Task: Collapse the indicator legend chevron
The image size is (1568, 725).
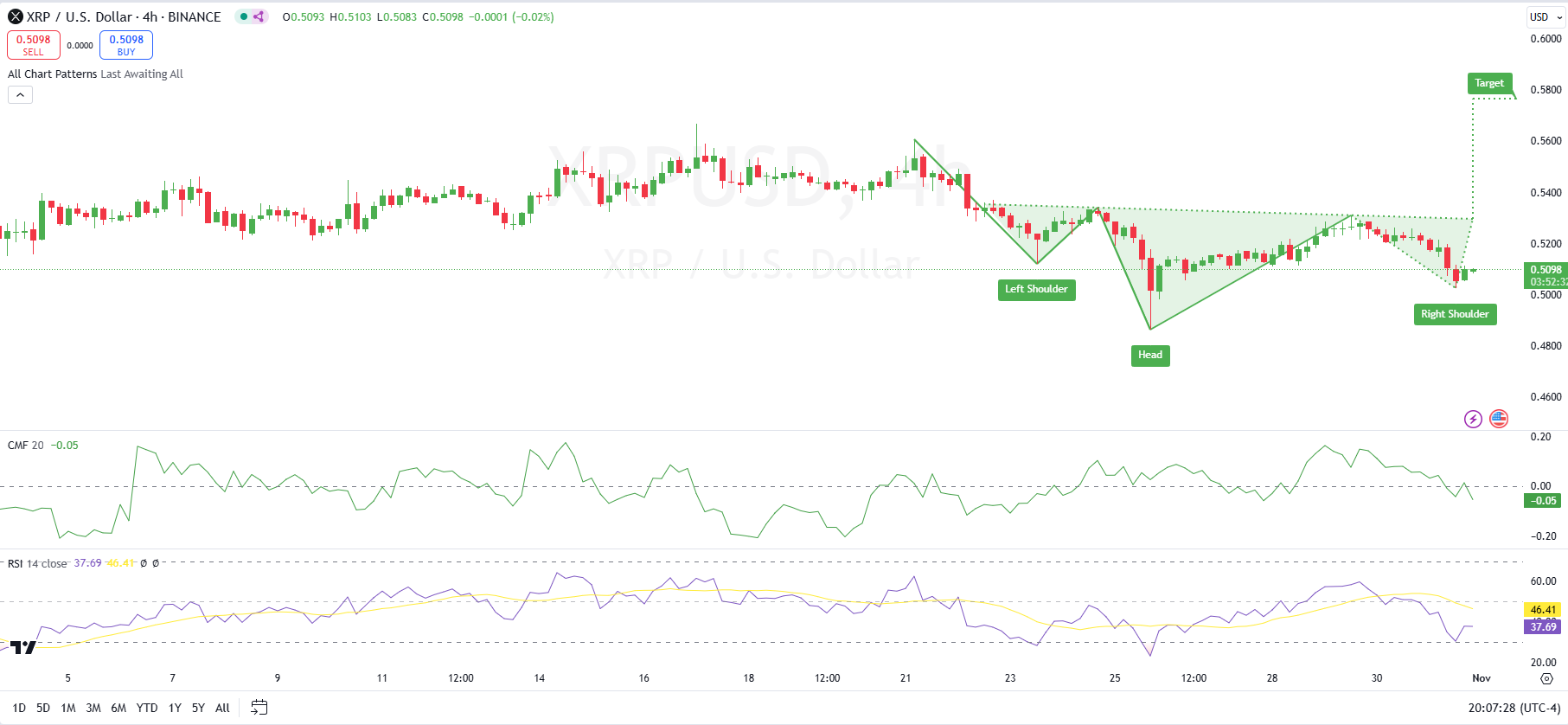Action: (20, 95)
